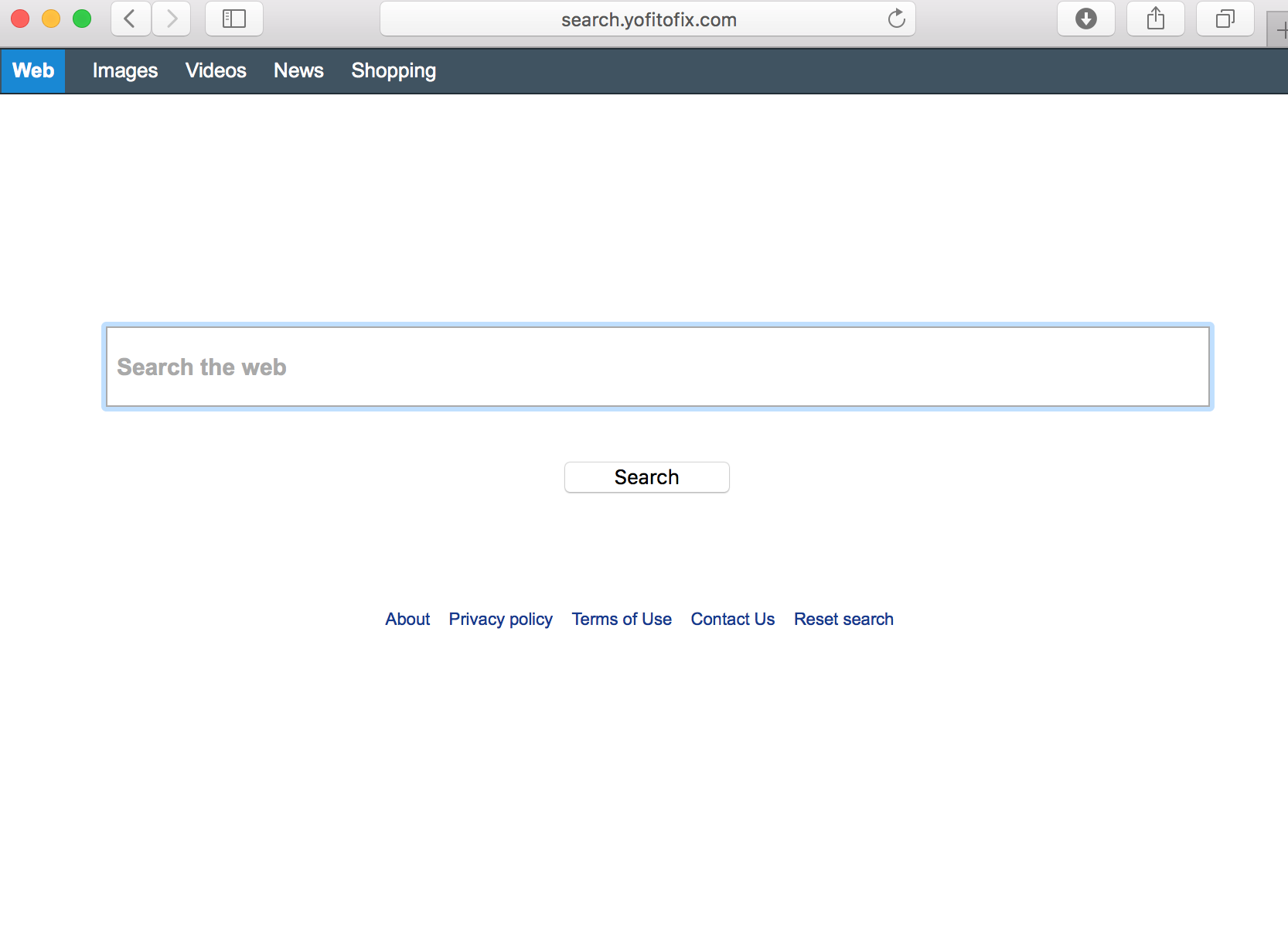Follow the Contact Us link
Screen dimensions: 1288x939
click(x=732, y=620)
